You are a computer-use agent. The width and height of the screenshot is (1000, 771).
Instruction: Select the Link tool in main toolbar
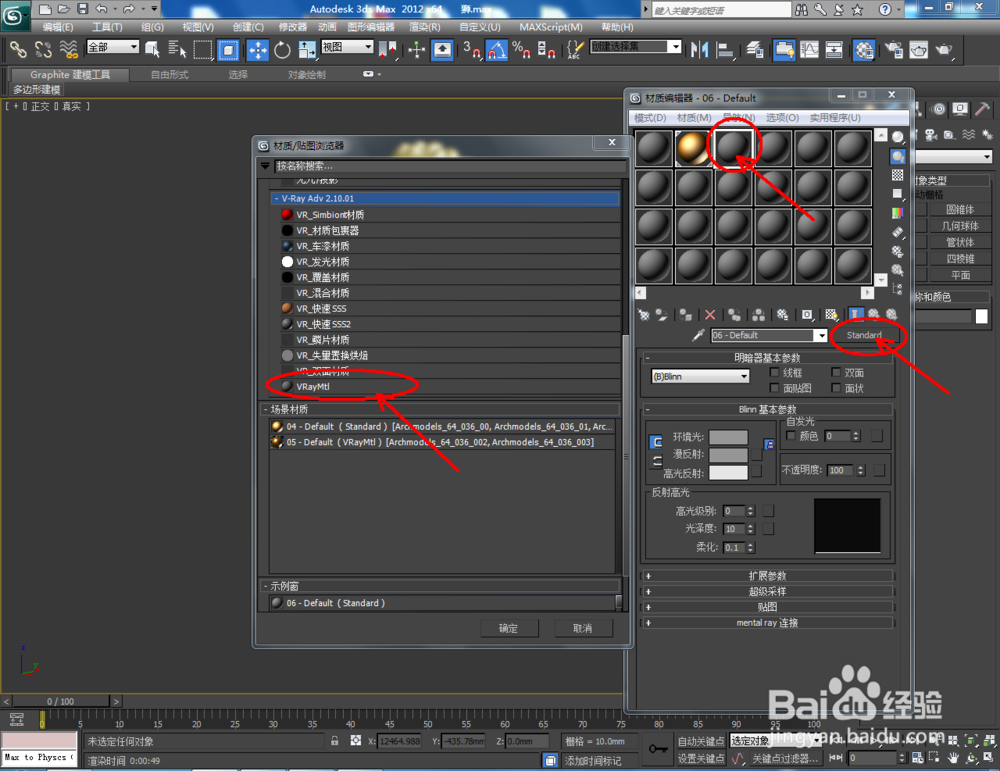[x=18, y=49]
